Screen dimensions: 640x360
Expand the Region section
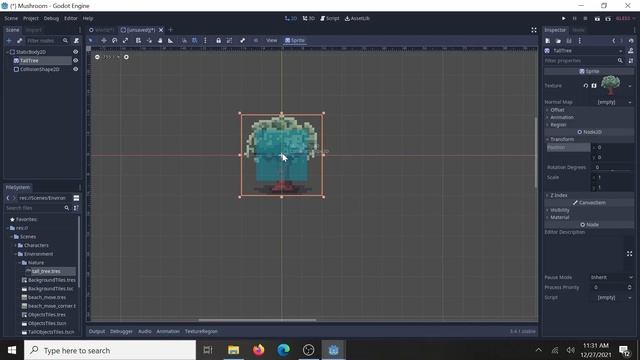click(558, 124)
